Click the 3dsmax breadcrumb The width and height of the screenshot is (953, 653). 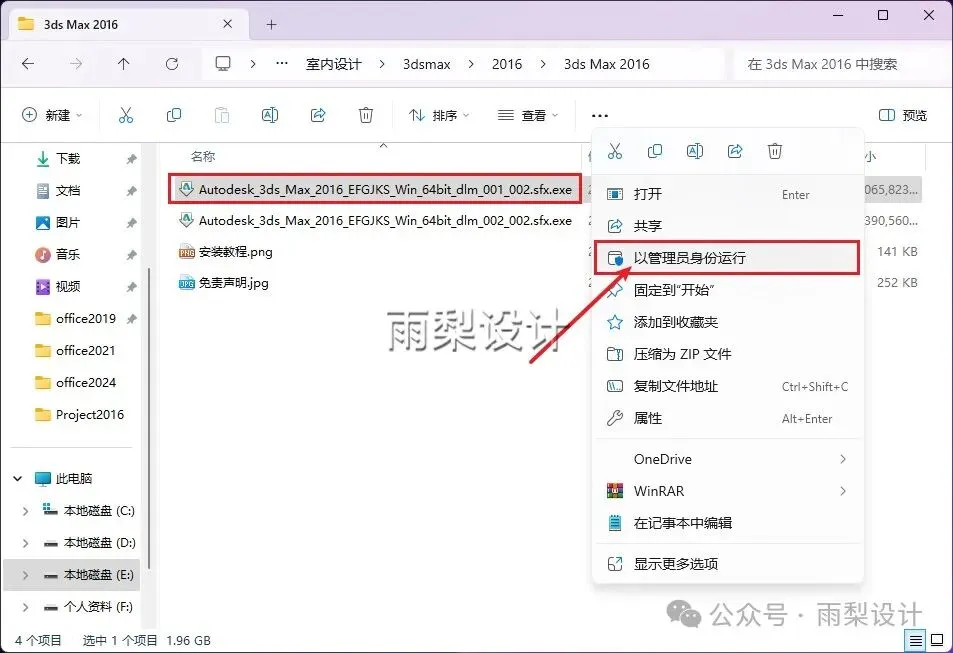coord(427,64)
